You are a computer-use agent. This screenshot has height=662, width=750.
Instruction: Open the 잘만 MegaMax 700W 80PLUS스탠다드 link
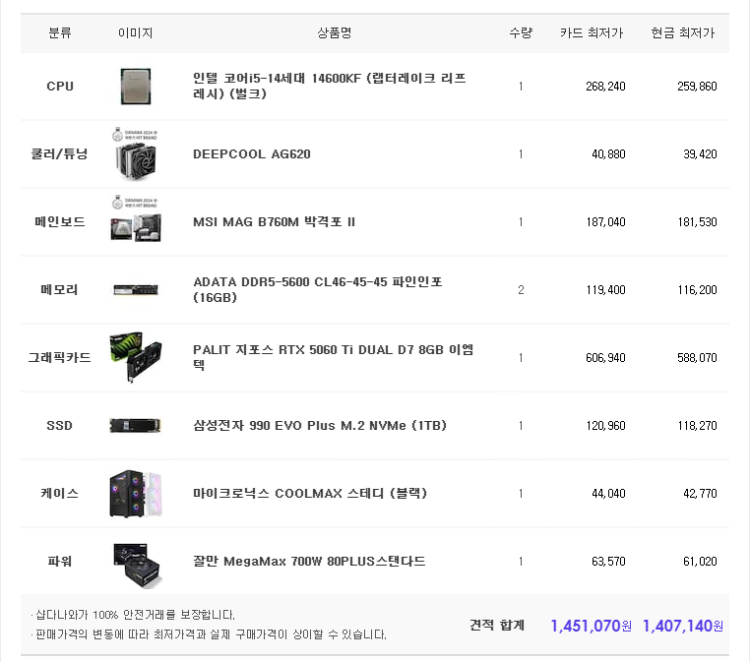pyautogui.click(x=309, y=561)
